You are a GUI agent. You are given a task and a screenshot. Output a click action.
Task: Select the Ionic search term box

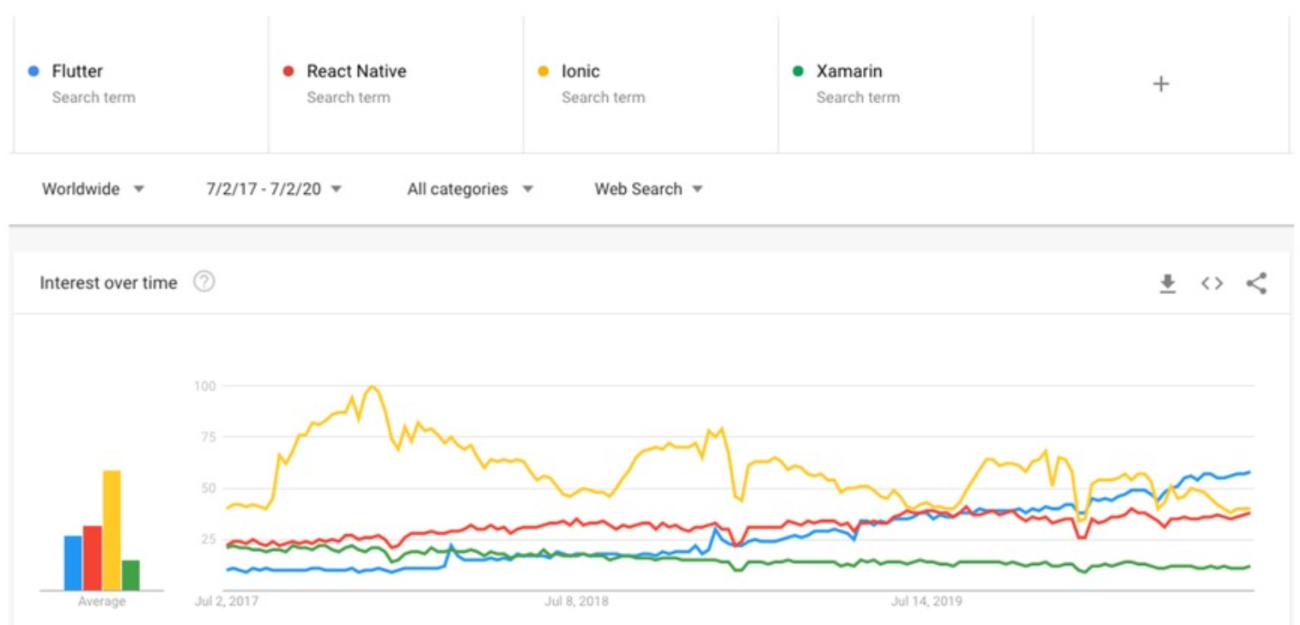[x=651, y=84]
